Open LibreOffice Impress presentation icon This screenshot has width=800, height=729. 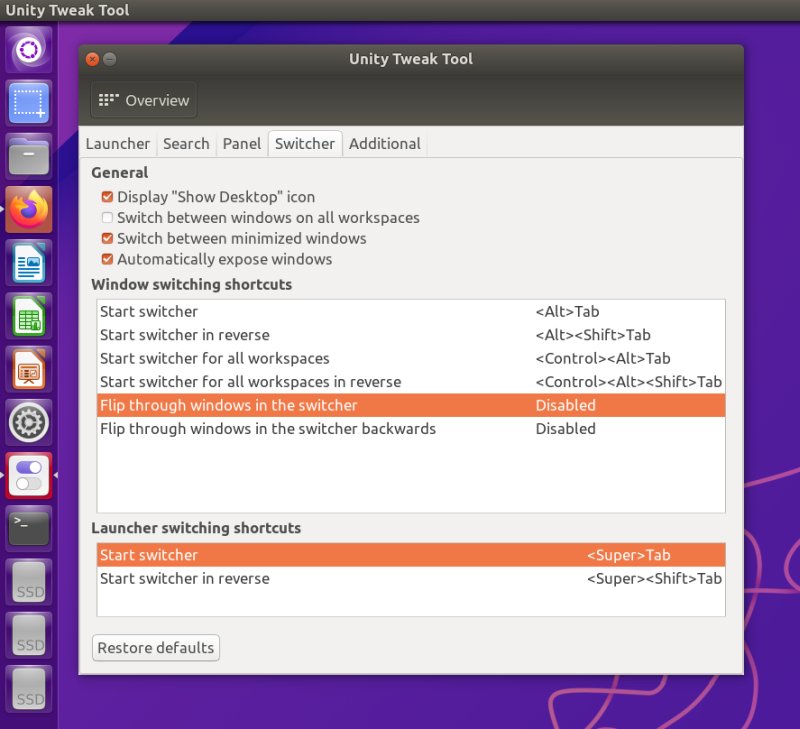point(29,371)
